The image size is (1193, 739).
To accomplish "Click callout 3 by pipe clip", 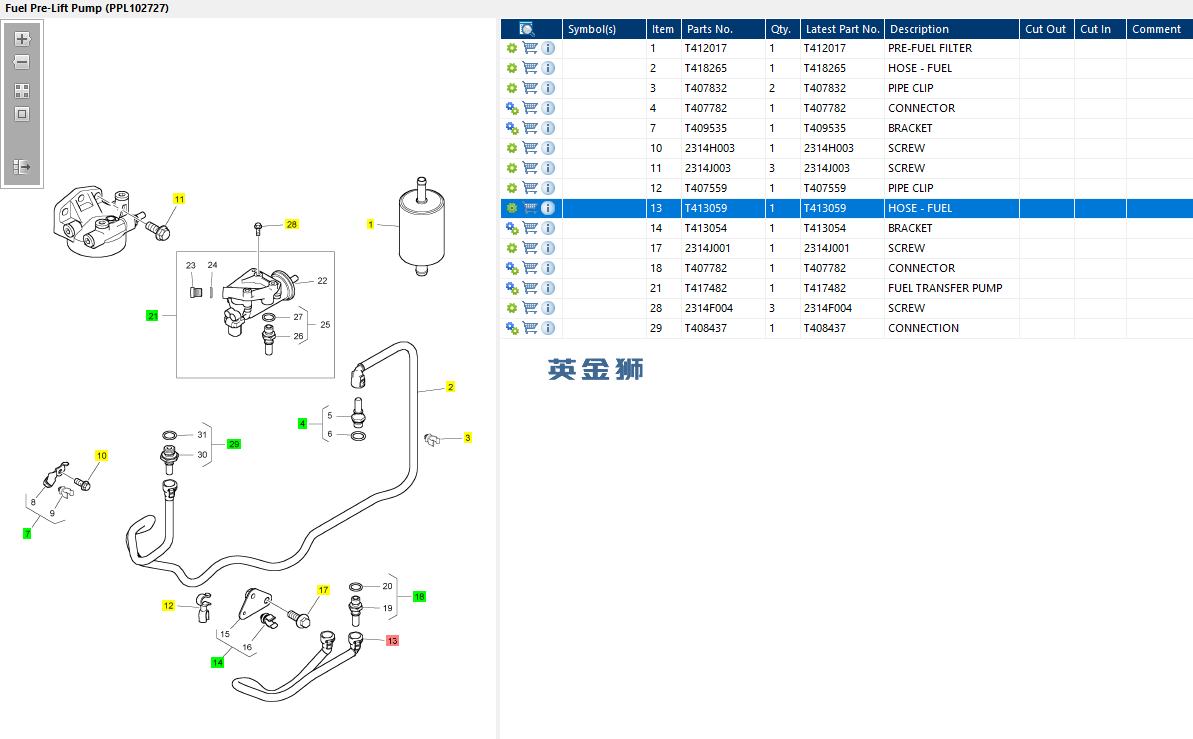I will (468, 438).
